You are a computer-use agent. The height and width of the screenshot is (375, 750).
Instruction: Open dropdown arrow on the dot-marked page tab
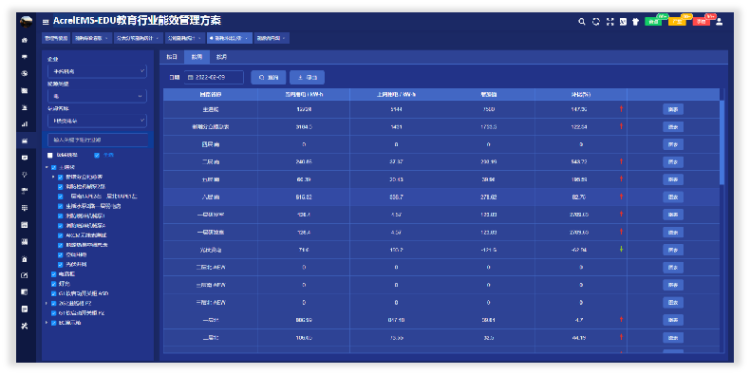coord(246,38)
